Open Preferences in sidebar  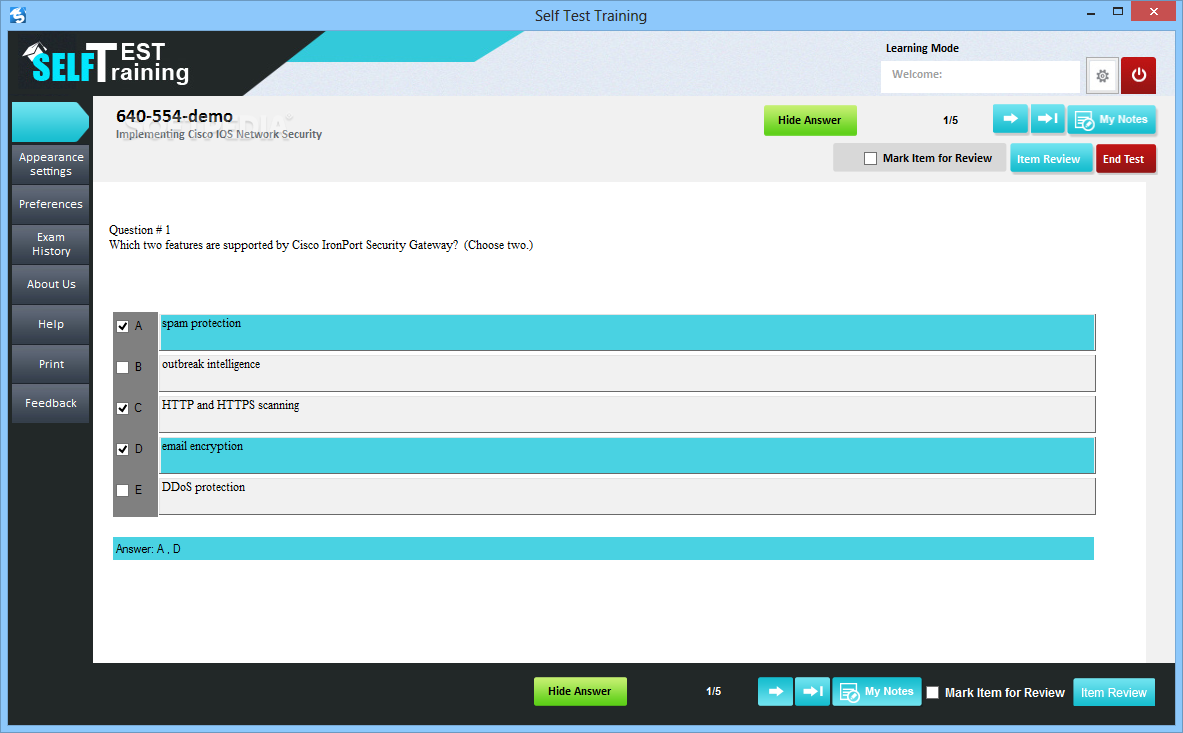[51, 204]
